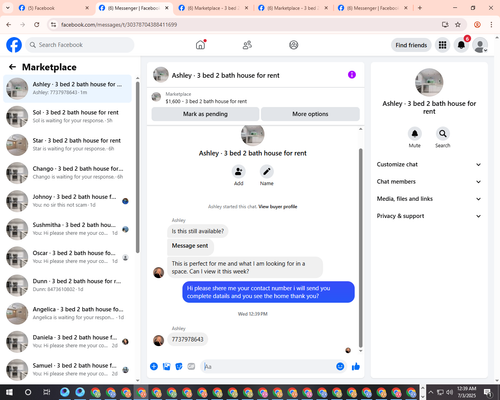Click the Mark as pending button
Image resolution: width=500 pixels, height=400 pixels.
point(205,114)
